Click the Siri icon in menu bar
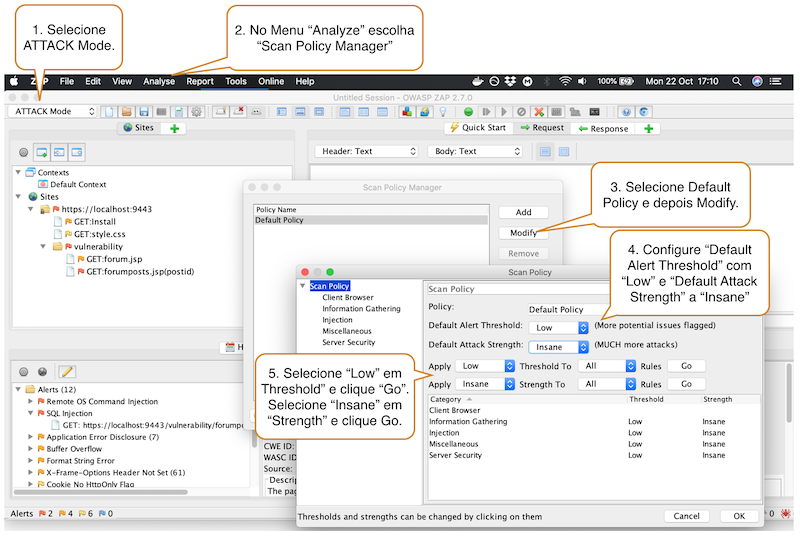 757,82
